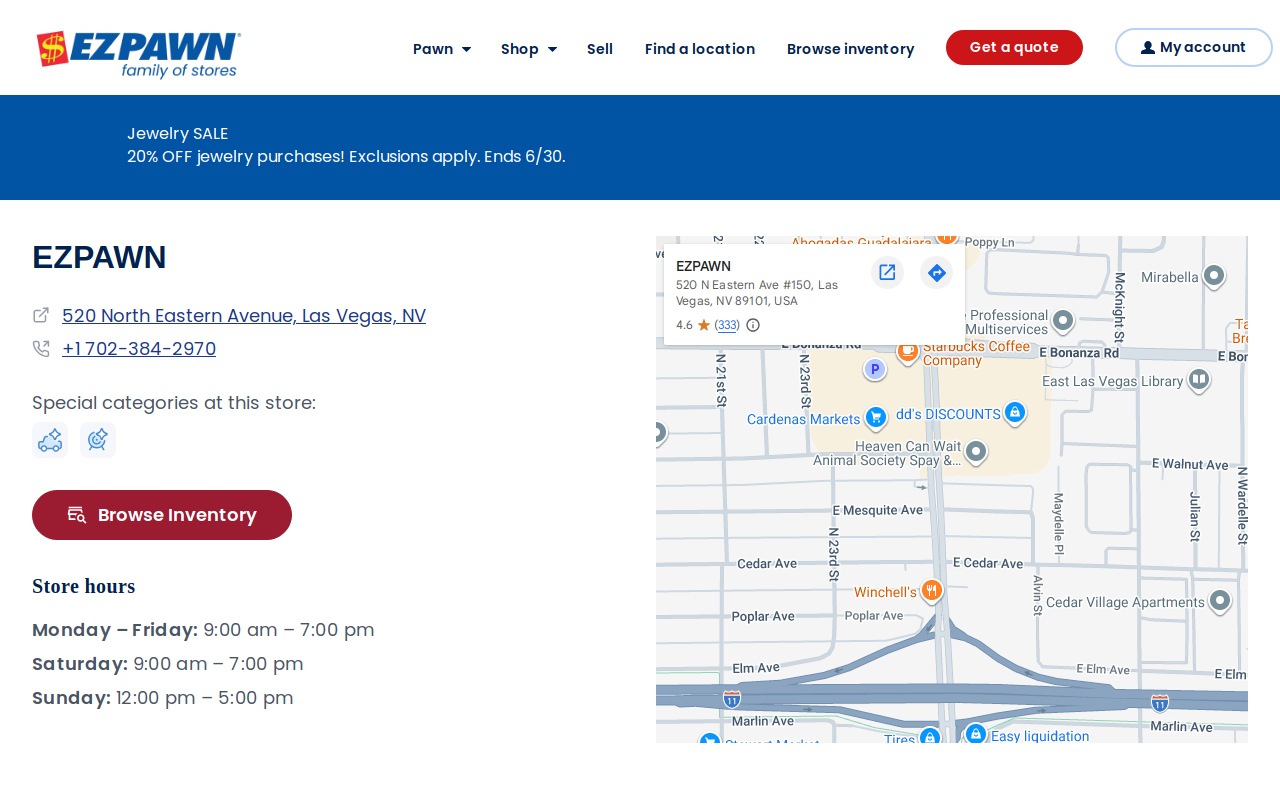Viewport: 1280px width, 800px height.
Task: Open My account
Action: [x=1193, y=47]
